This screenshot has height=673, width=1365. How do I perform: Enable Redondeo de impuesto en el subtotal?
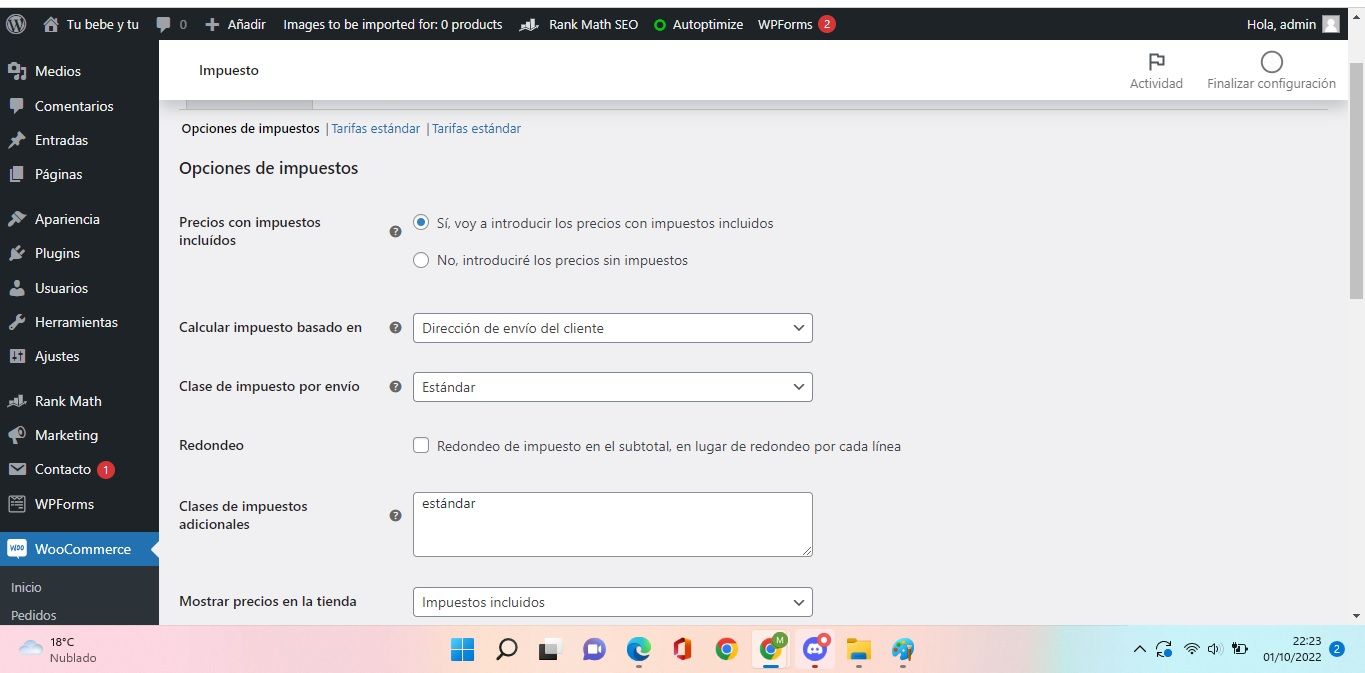pyautogui.click(x=421, y=445)
